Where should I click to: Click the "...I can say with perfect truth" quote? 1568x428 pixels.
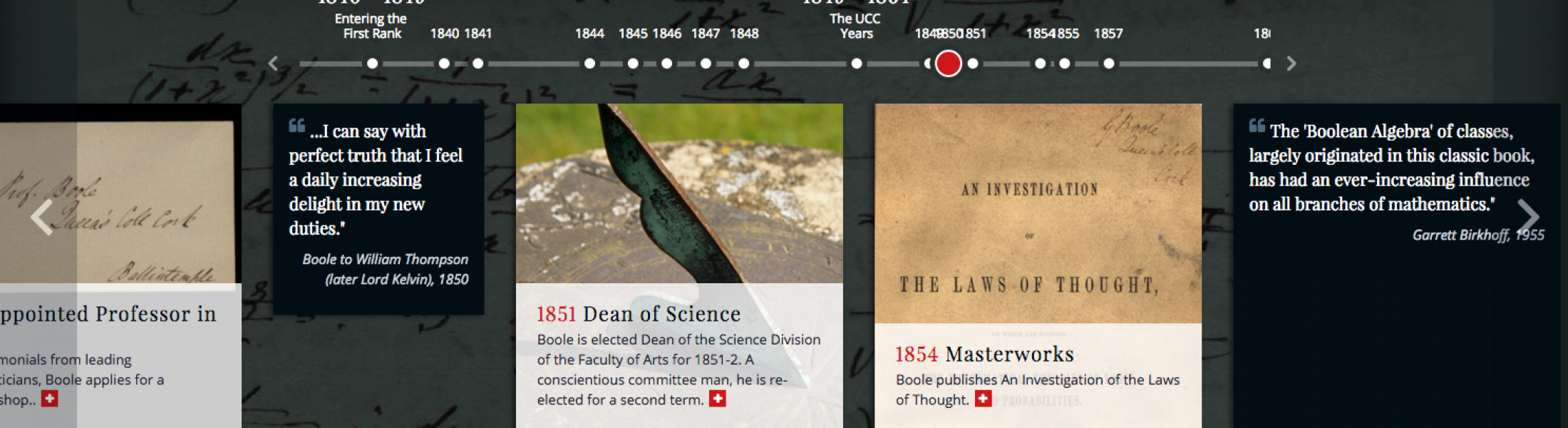(376, 180)
